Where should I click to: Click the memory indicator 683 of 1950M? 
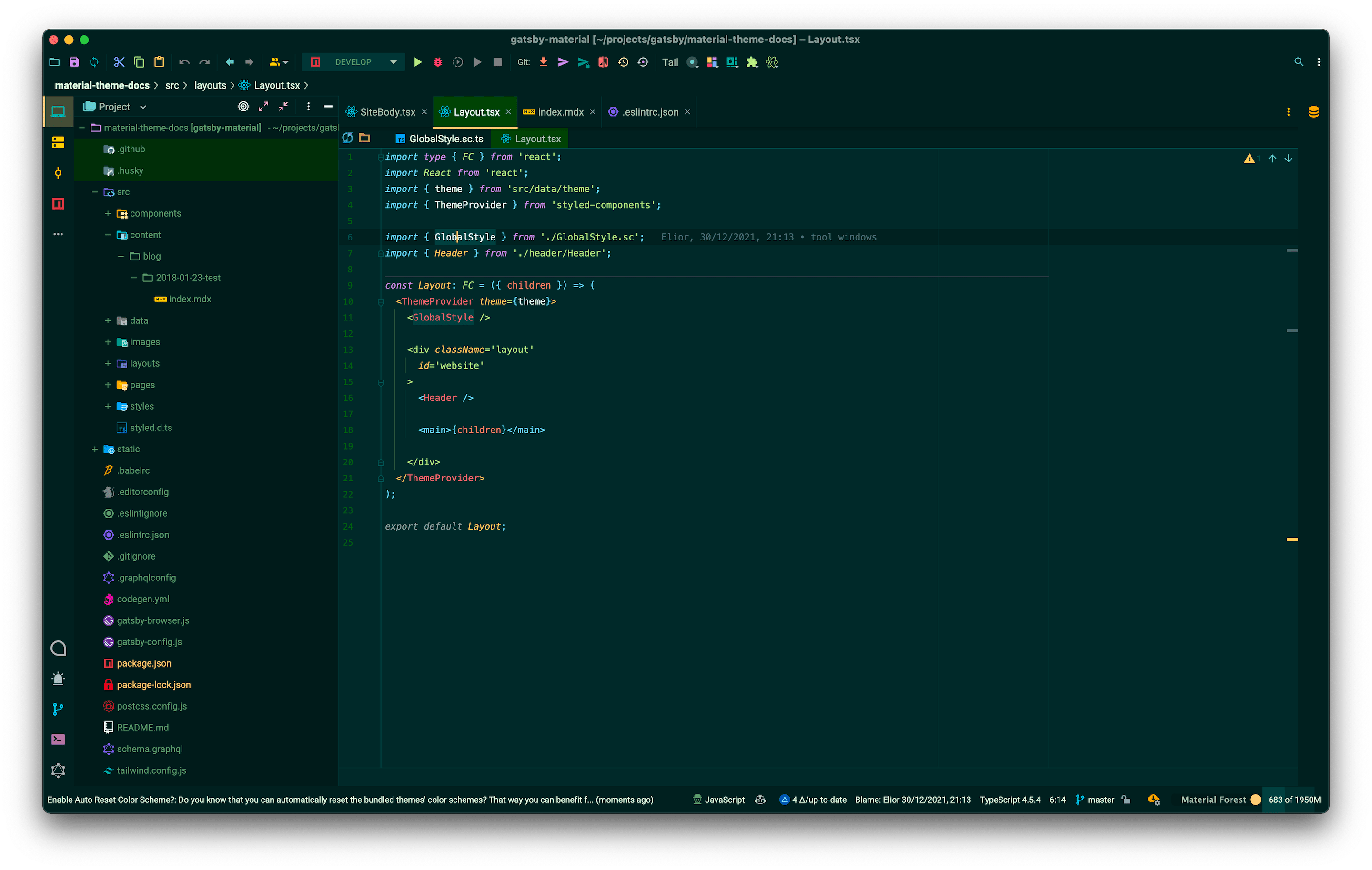pyautogui.click(x=1294, y=800)
